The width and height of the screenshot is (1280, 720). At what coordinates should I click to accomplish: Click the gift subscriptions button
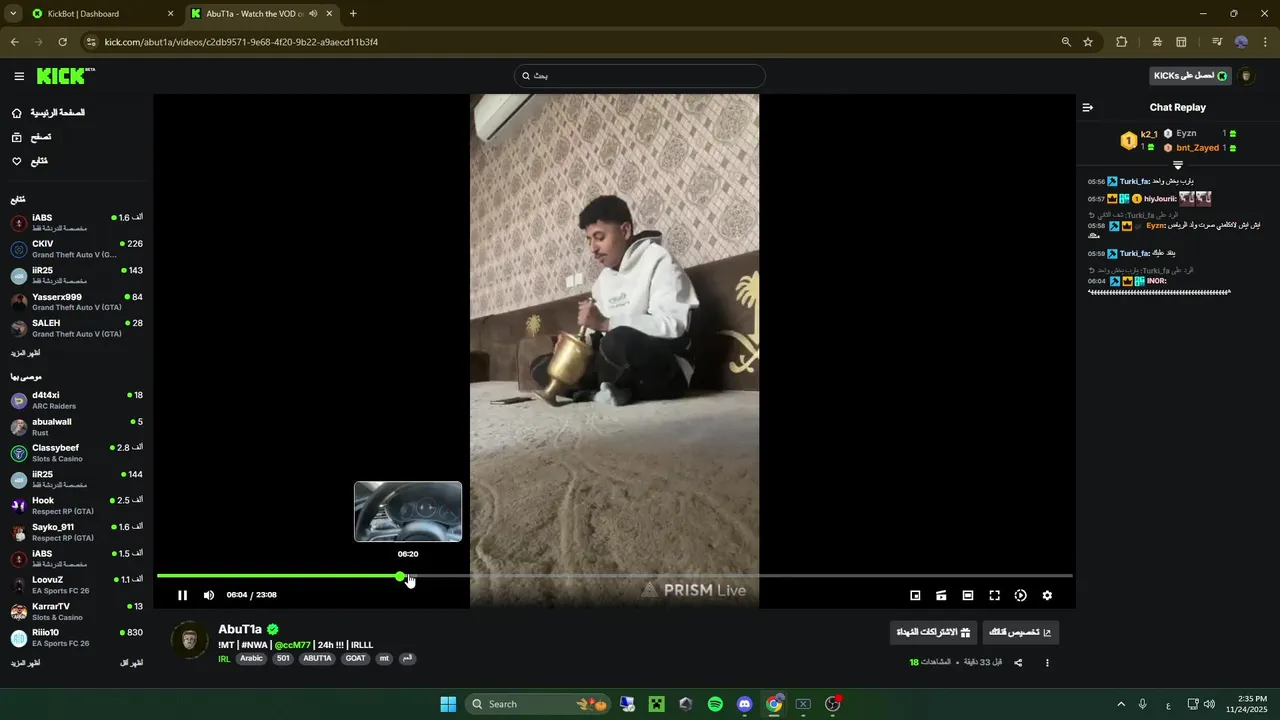[934, 632]
